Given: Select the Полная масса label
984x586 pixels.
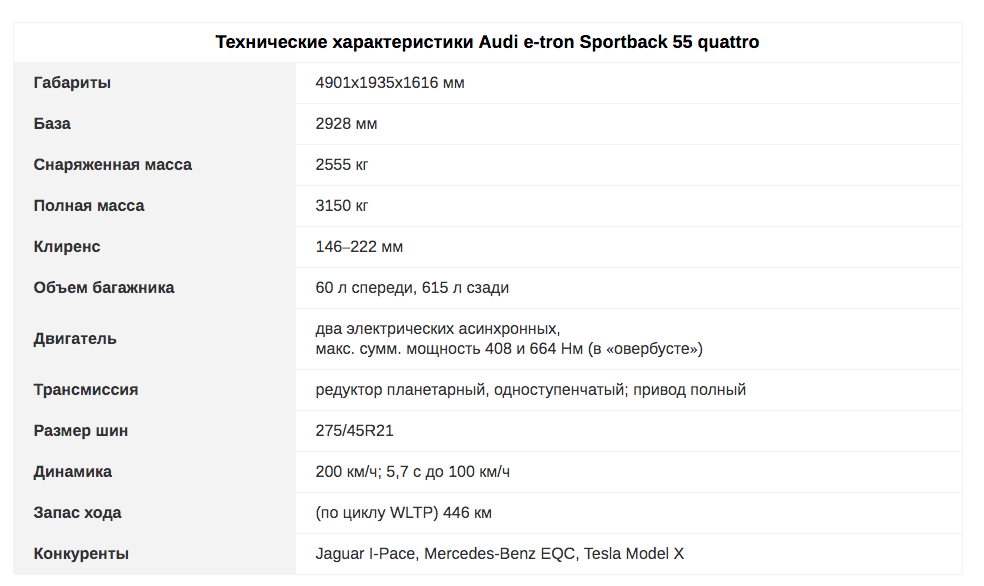Looking at the screenshot, I should [x=88, y=206].
